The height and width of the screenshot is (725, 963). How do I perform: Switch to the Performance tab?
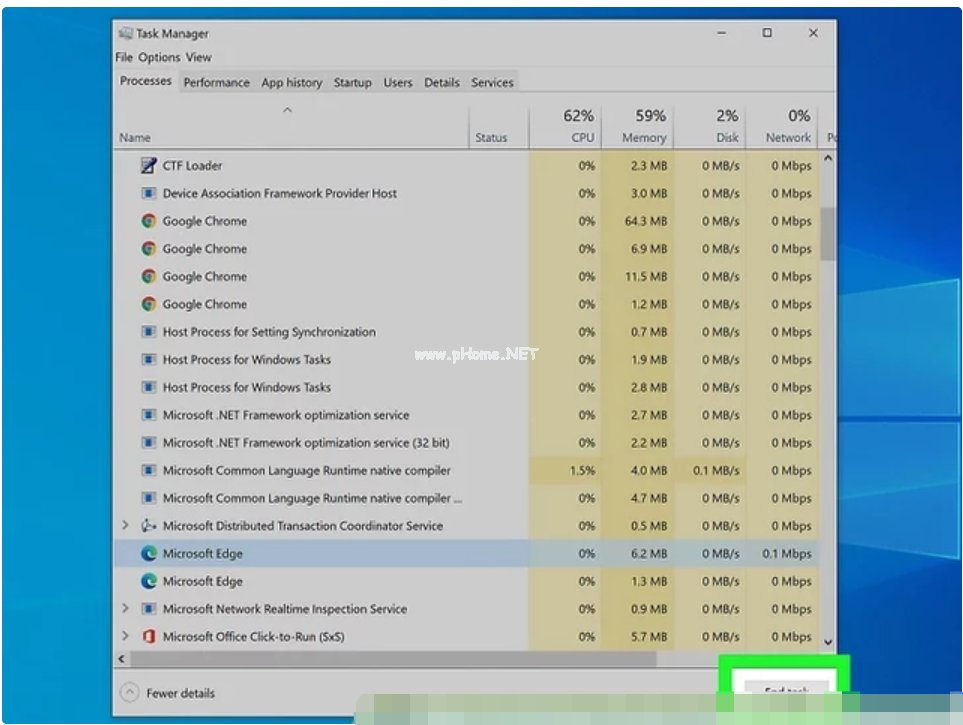coord(216,83)
